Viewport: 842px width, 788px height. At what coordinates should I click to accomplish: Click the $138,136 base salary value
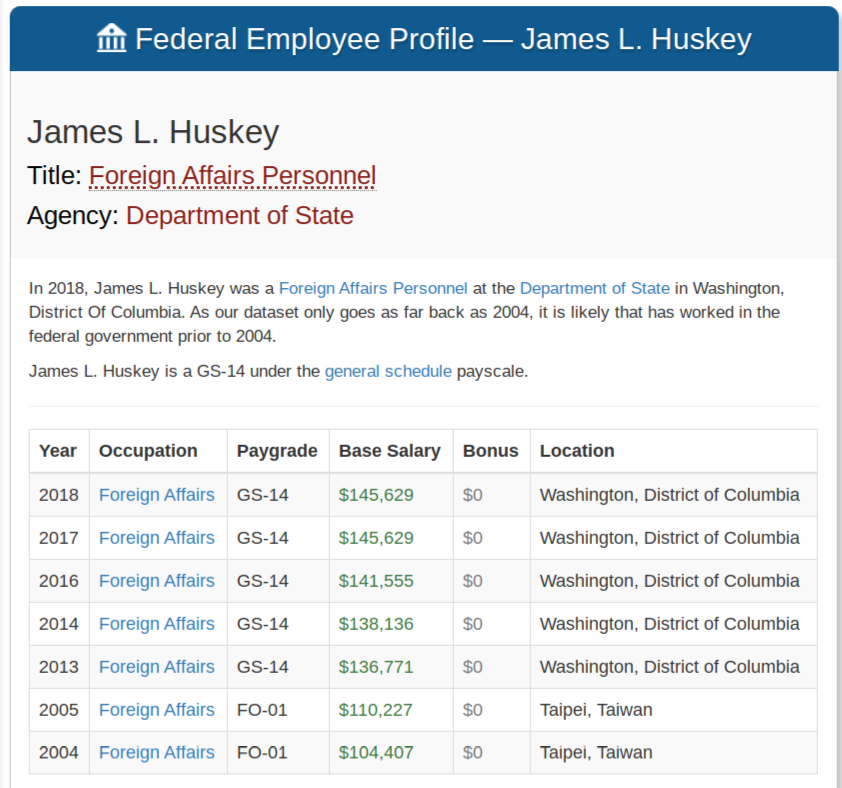(x=376, y=624)
